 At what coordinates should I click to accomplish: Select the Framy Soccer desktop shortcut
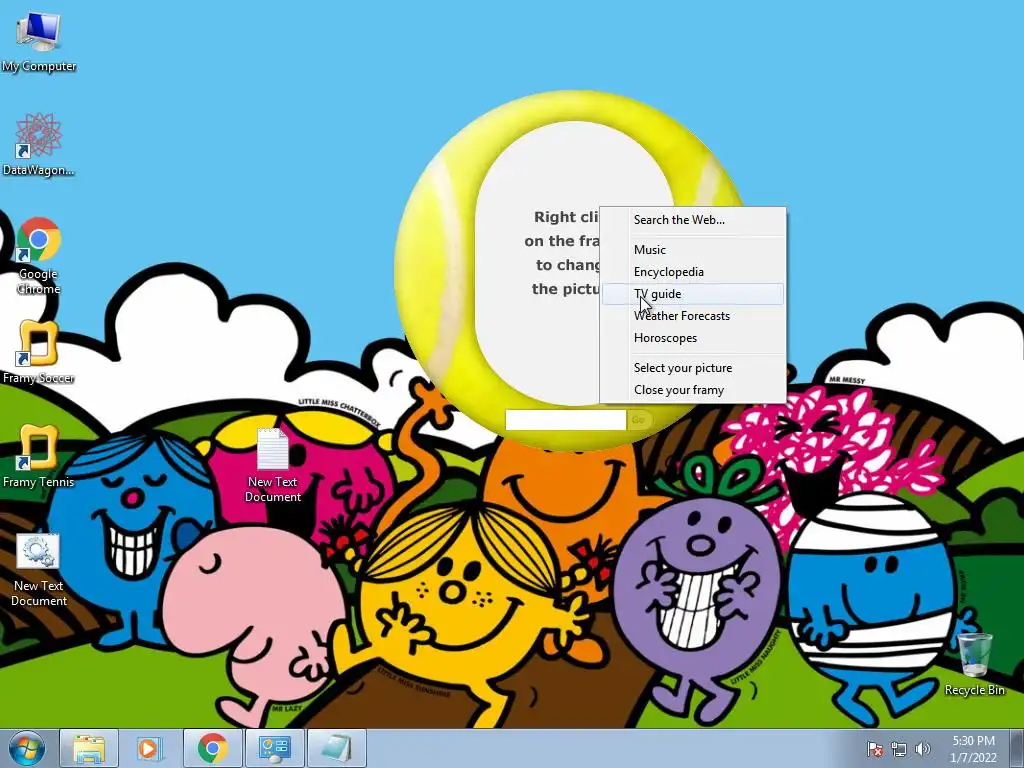(x=39, y=351)
